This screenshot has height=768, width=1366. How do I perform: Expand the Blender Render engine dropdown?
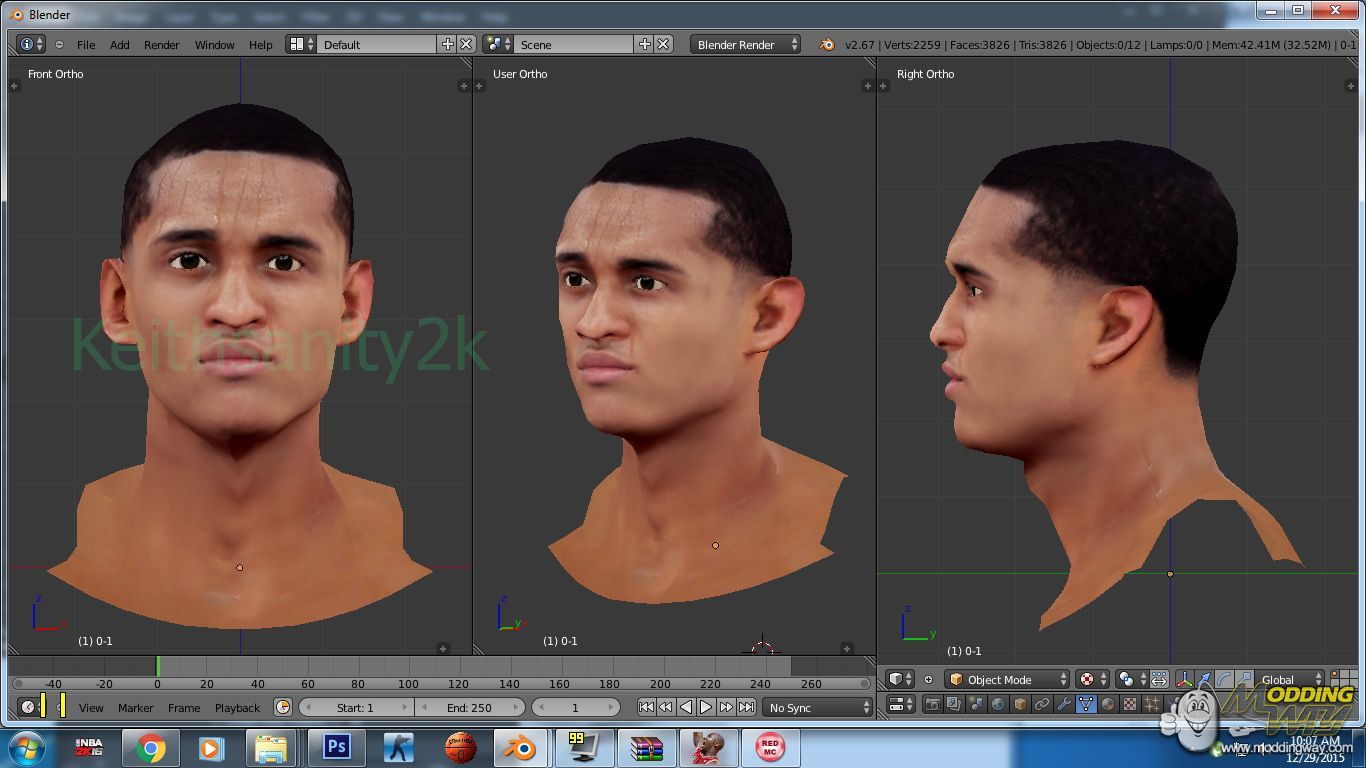[x=745, y=45]
